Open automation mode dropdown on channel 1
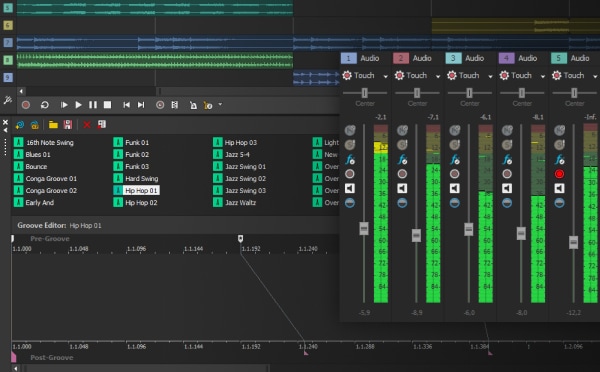 click(385, 76)
